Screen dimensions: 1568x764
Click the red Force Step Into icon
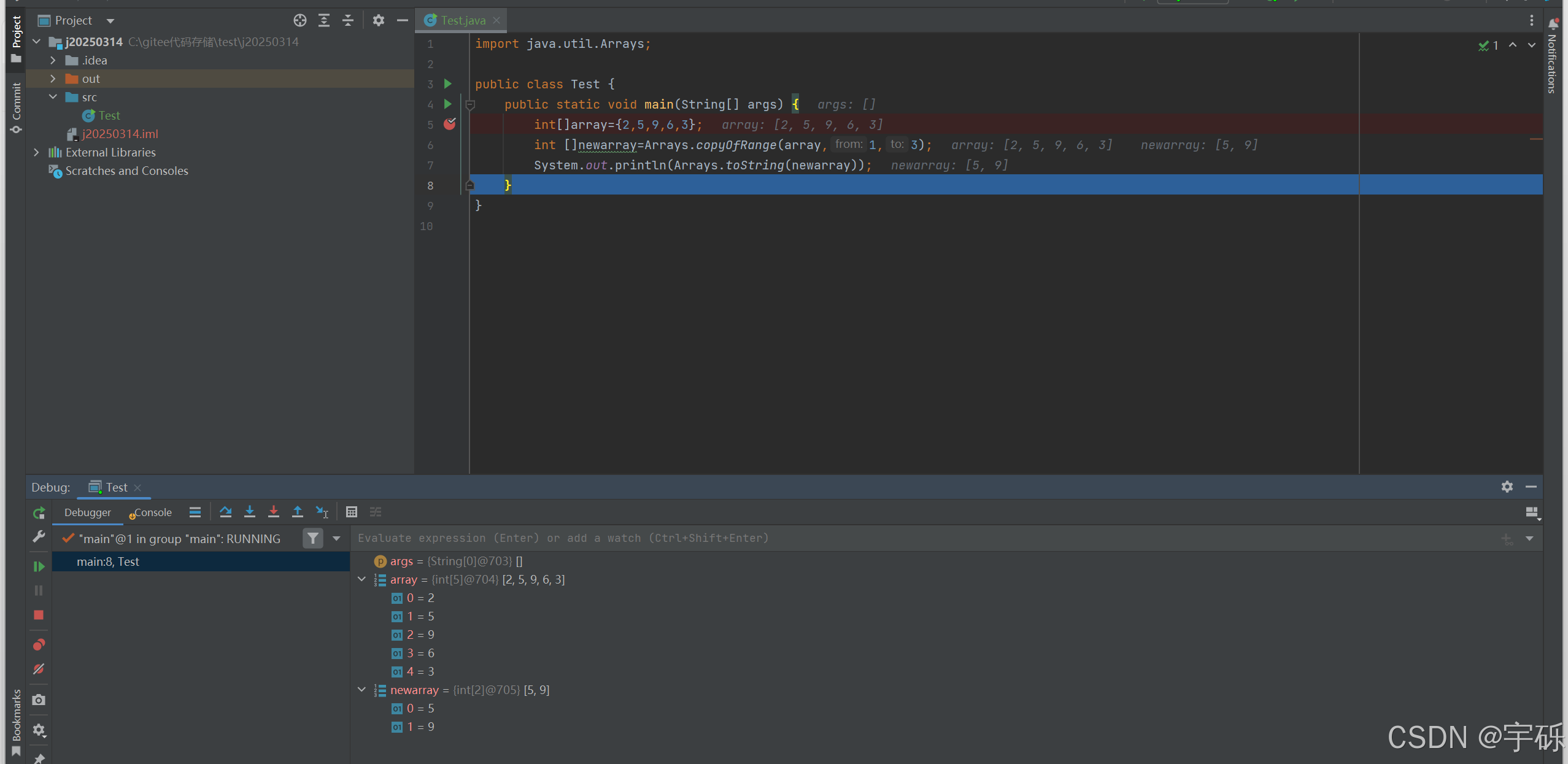click(273, 512)
